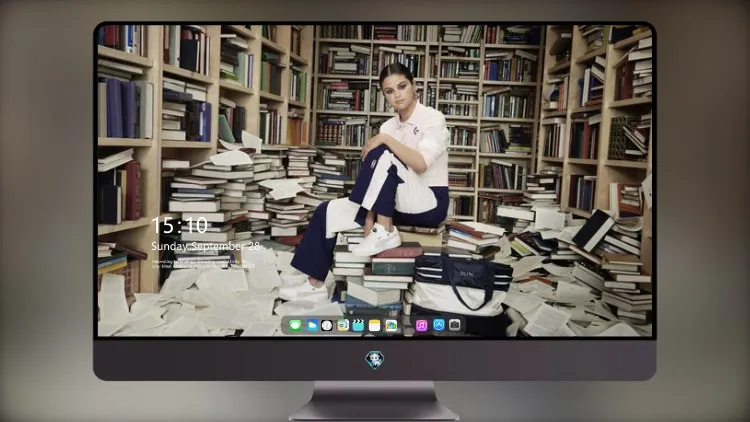Viewport: 750px width, 422px height.
Task: Open the pink iTunes music app
Action: (421, 325)
